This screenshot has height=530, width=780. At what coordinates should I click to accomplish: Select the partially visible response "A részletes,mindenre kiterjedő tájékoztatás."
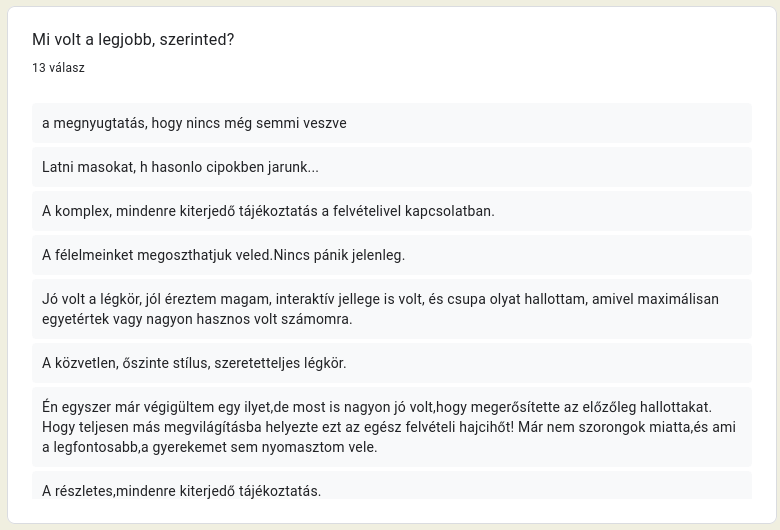(181, 490)
